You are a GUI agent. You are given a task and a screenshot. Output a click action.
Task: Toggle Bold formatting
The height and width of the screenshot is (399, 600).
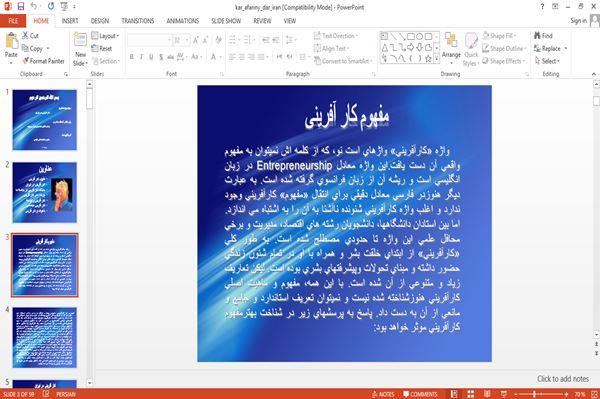132,57
